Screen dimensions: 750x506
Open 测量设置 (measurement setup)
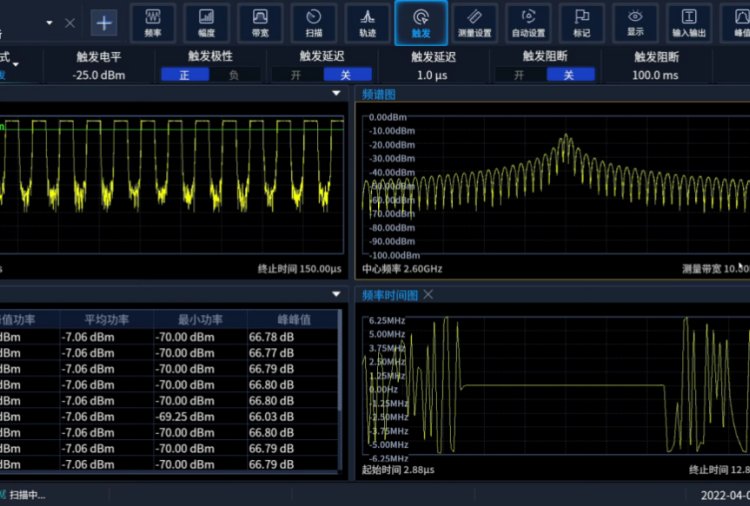474,22
